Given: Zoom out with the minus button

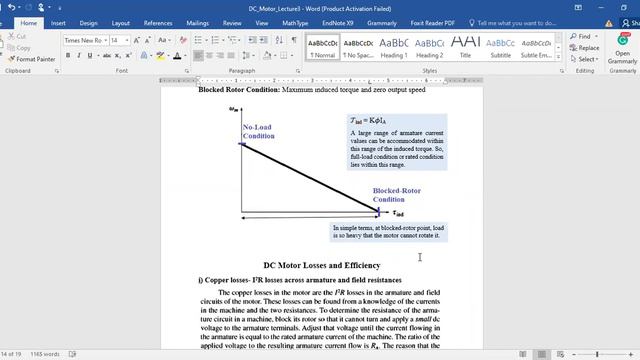Looking at the screenshot, I should click(x=574, y=354).
